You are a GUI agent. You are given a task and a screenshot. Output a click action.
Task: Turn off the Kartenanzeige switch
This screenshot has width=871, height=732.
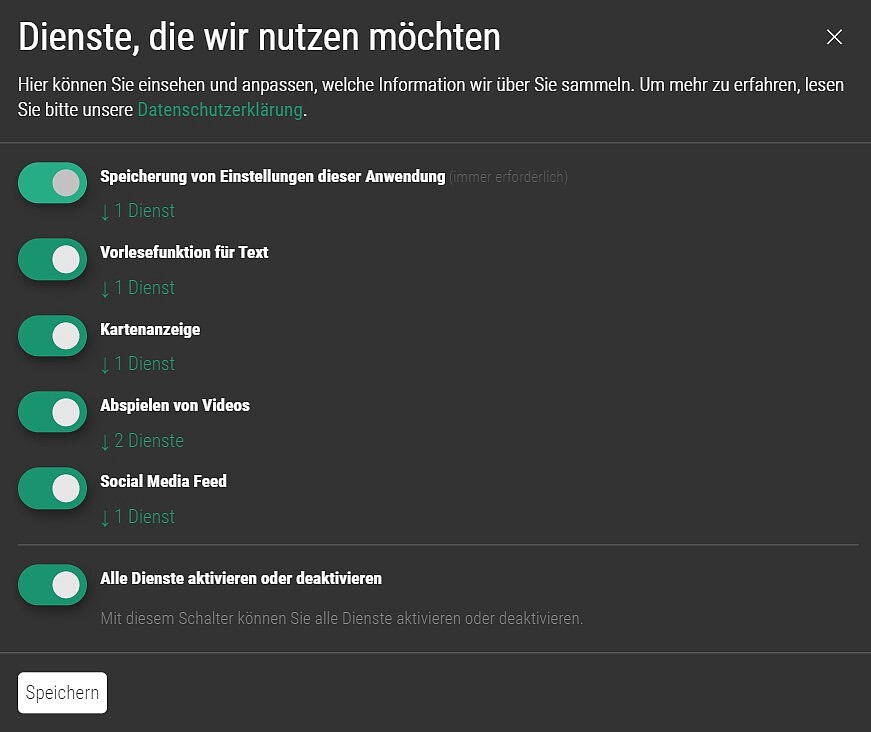coord(53,336)
